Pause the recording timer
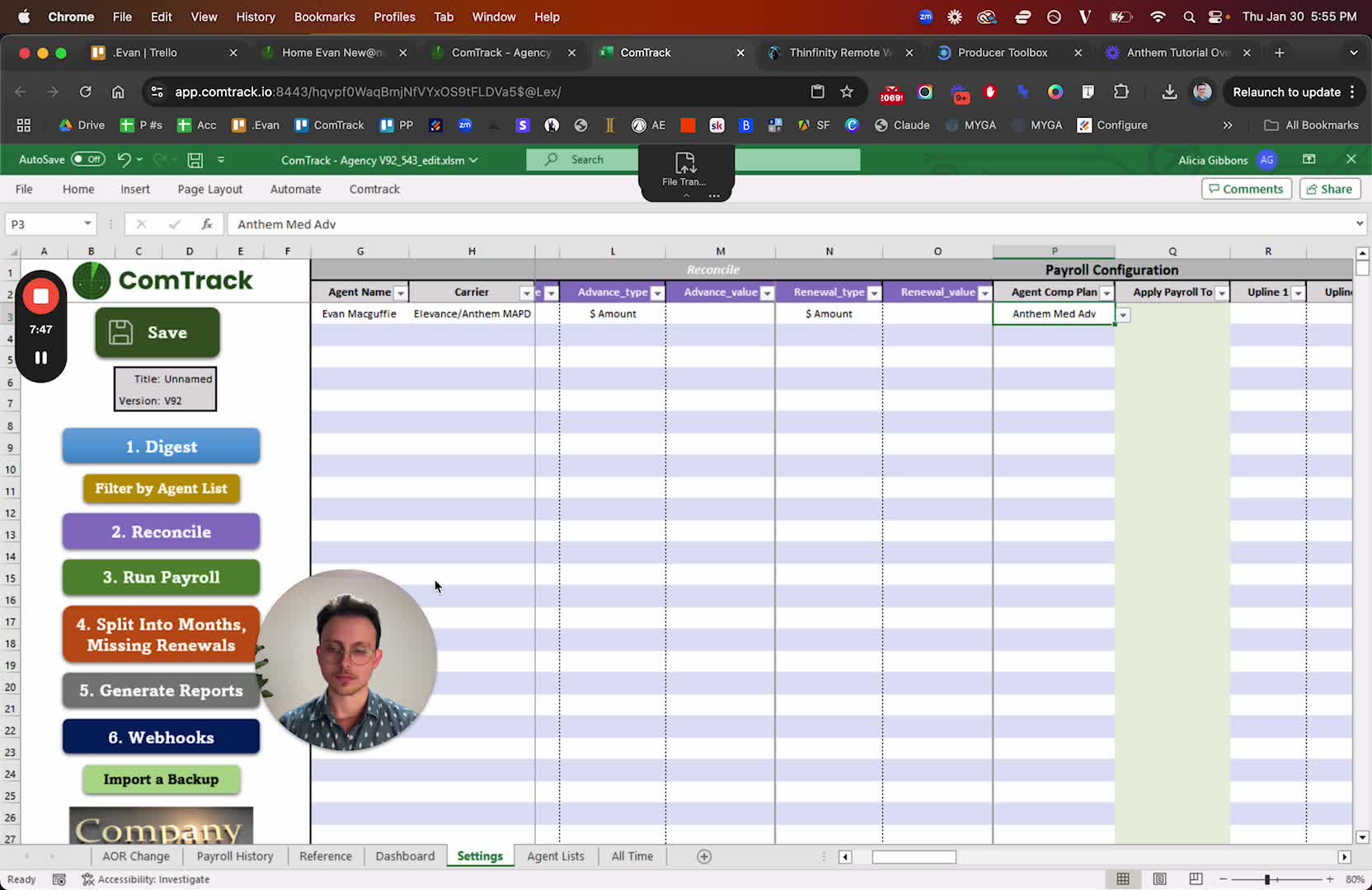The height and width of the screenshot is (890, 1372). click(x=40, y=358)
